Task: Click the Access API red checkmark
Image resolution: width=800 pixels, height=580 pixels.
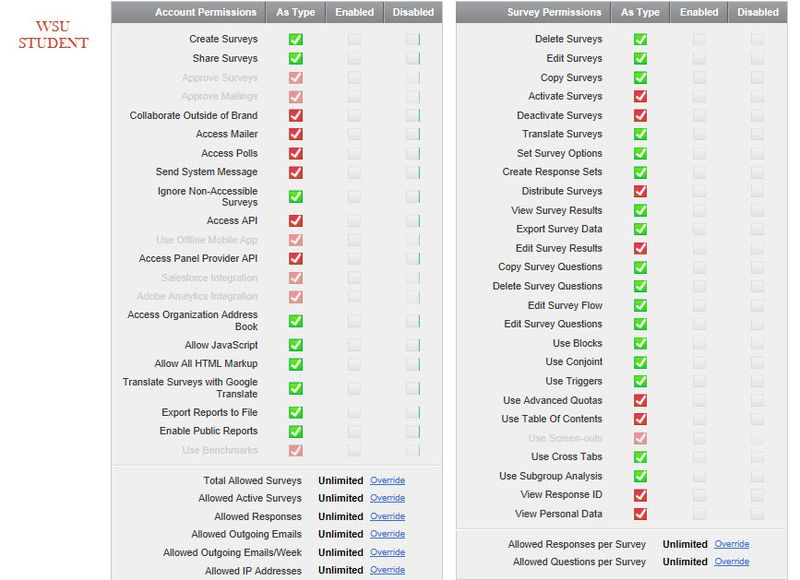Action: coord(295,221)
